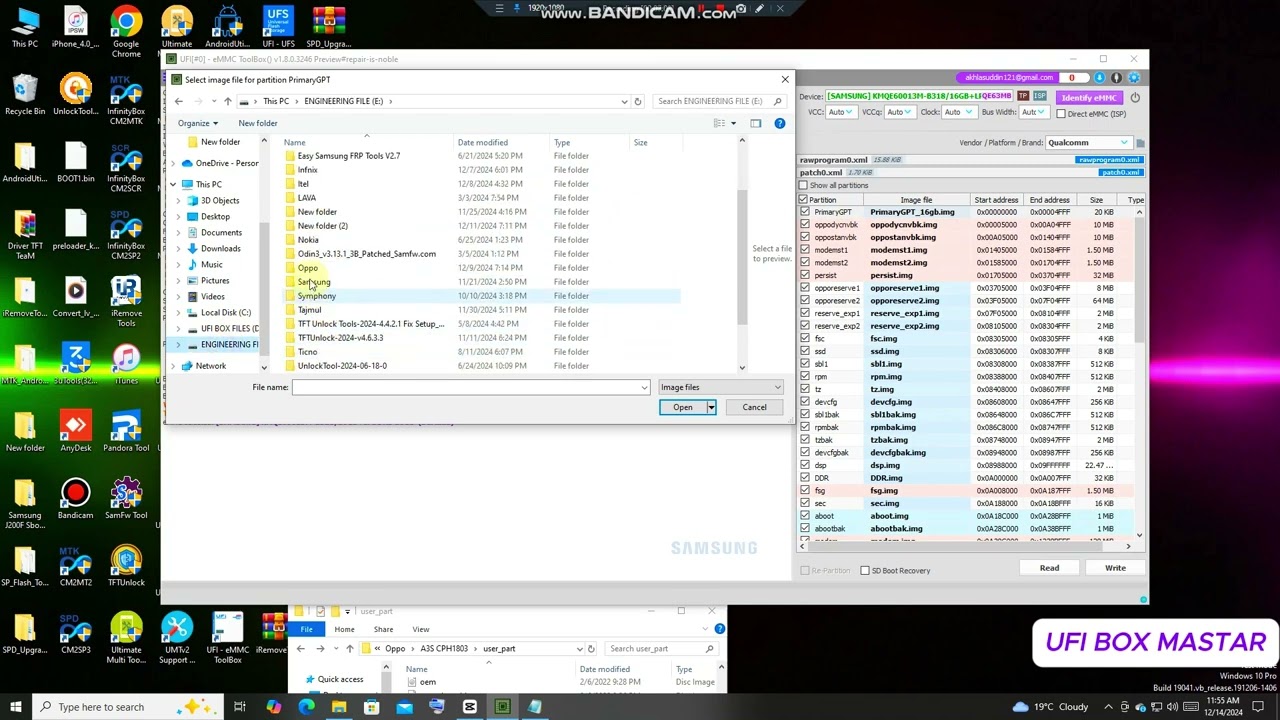The height and width of the screenshot is (720, 1280).
Task: Open Task View on the taskbar
Action: (x=240, y=707)
